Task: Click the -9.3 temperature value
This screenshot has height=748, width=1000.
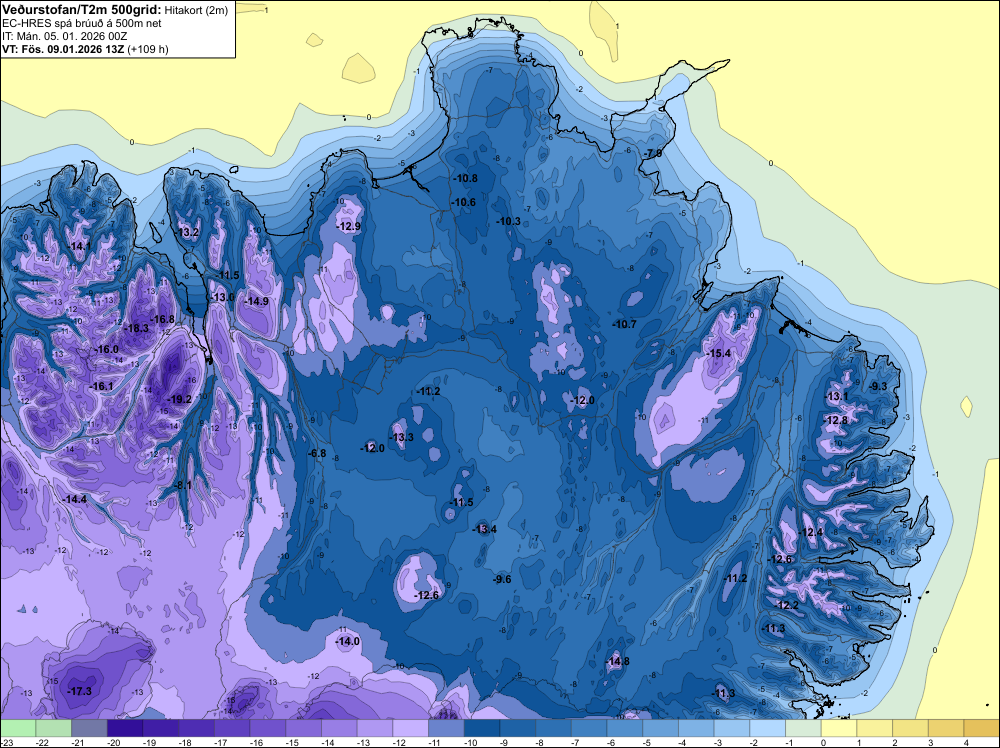Action: (878, 386)
